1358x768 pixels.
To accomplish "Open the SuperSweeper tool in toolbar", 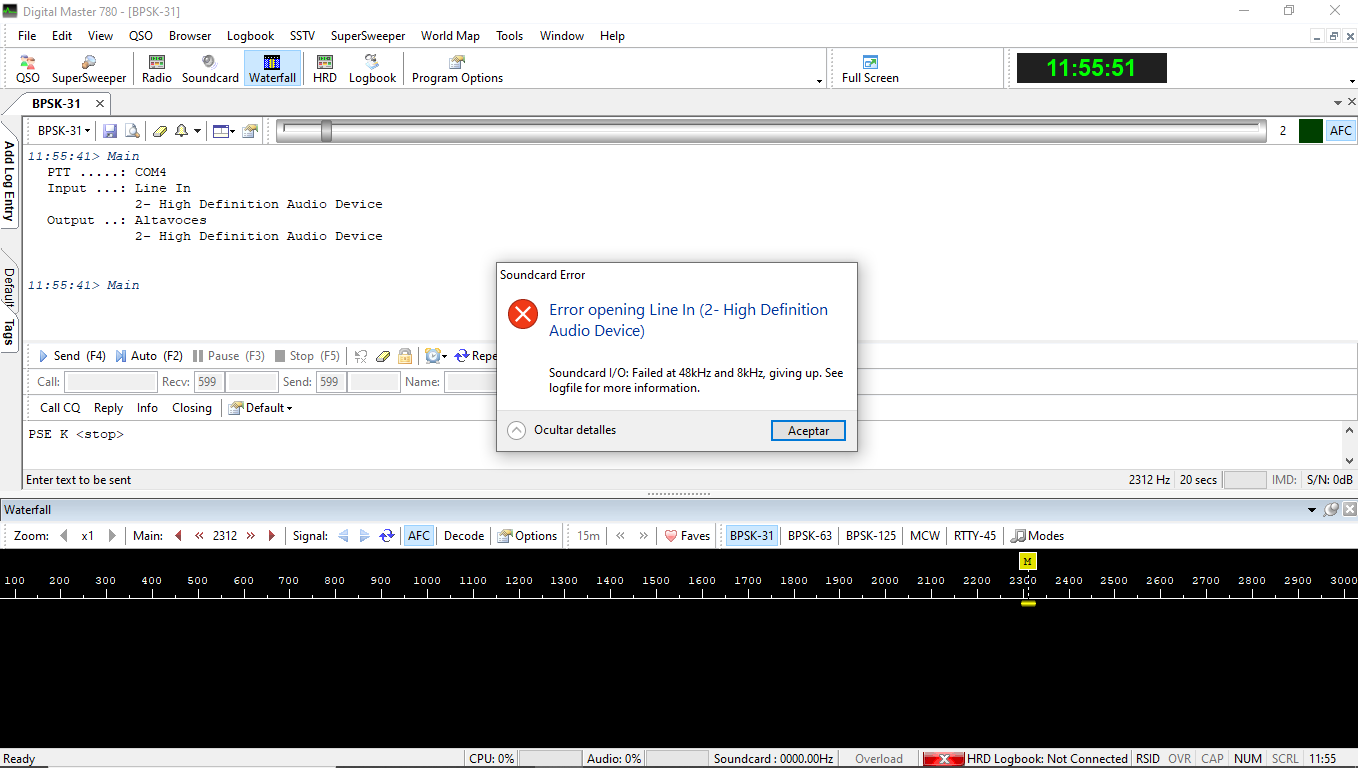I will coord(89,69).
